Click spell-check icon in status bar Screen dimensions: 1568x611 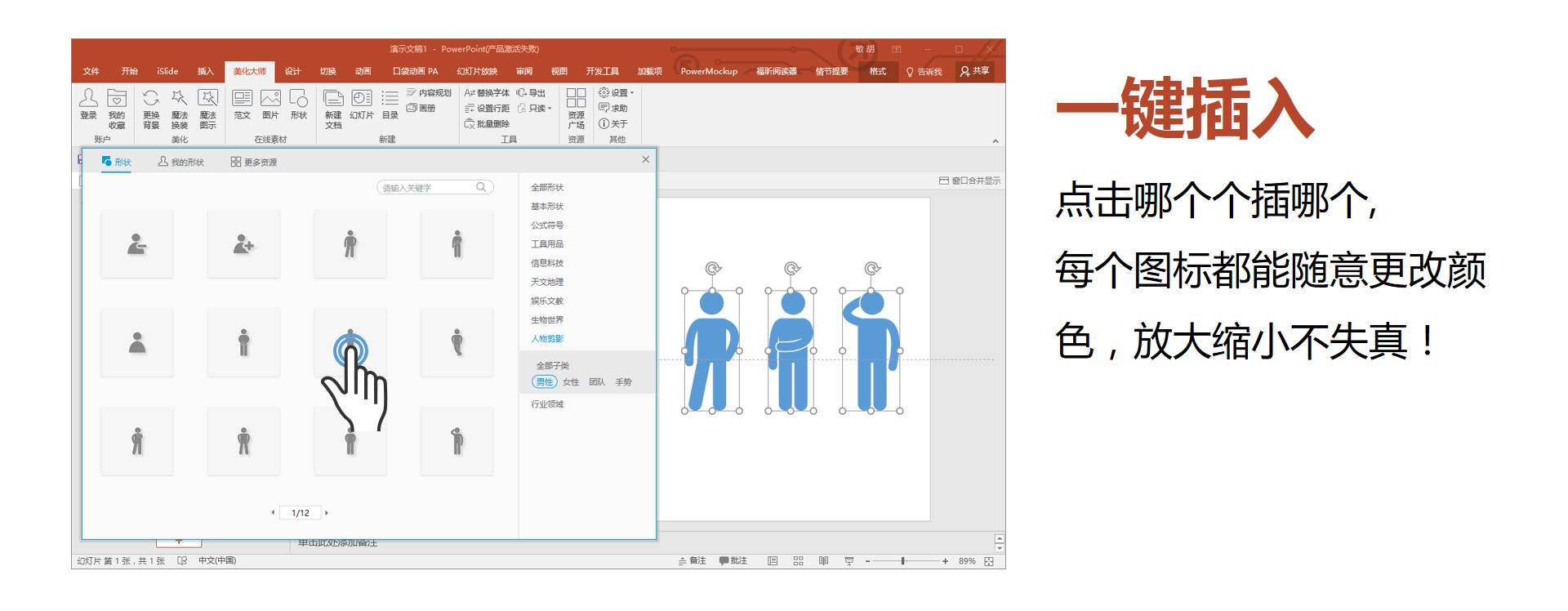coord(182,561)
